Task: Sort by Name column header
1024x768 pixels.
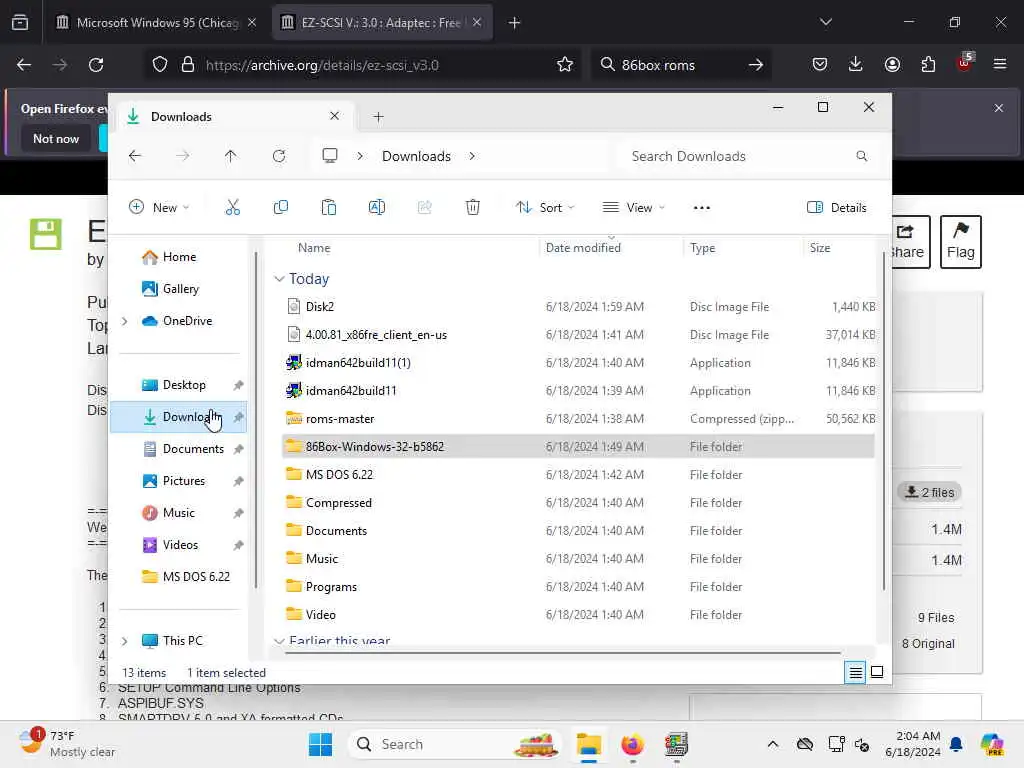Action: (314, 248)
